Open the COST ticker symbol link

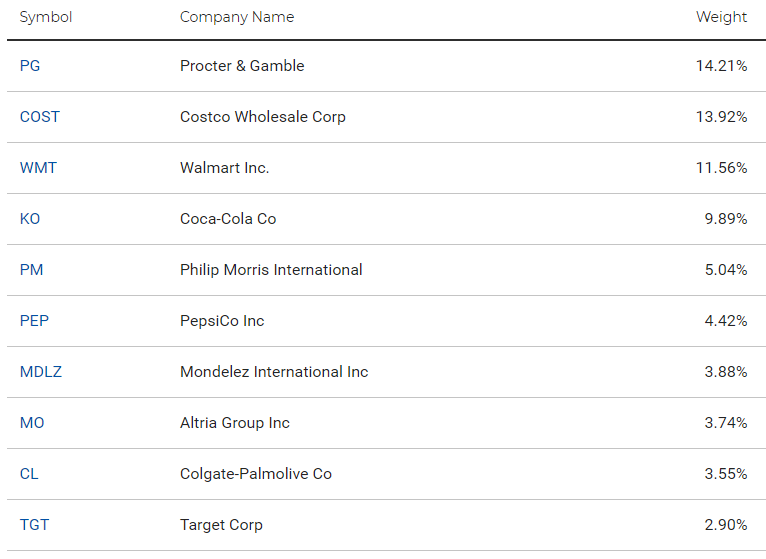coord(40,117)
